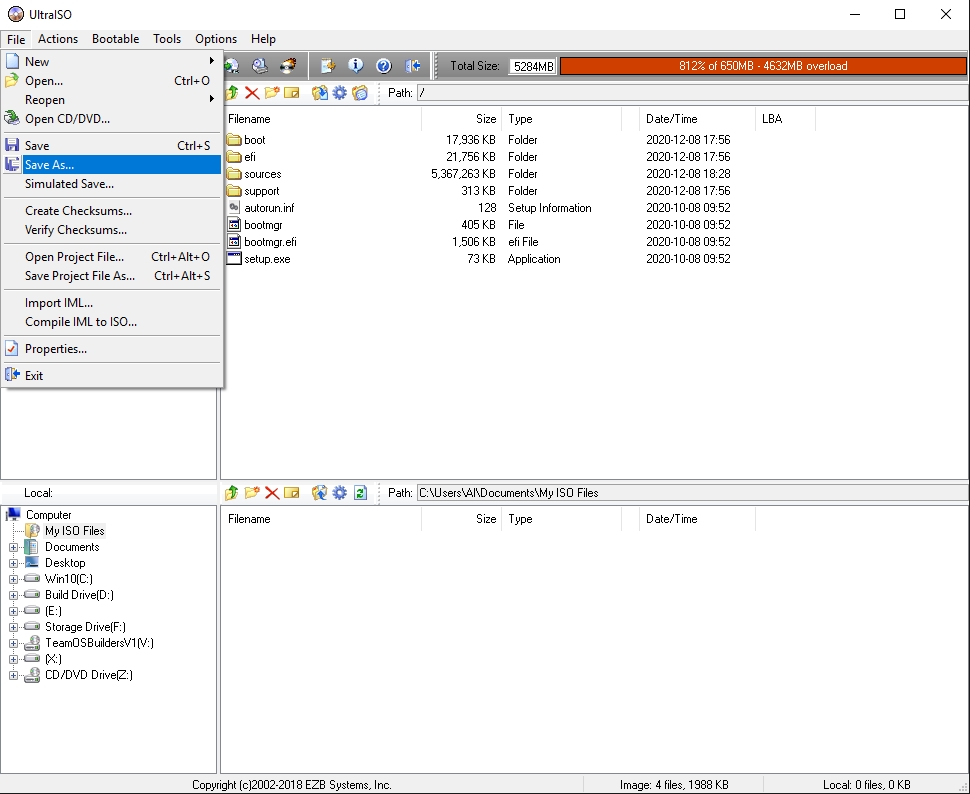Click the Add to image icon in the local toolbar

(x=319, y=493)
